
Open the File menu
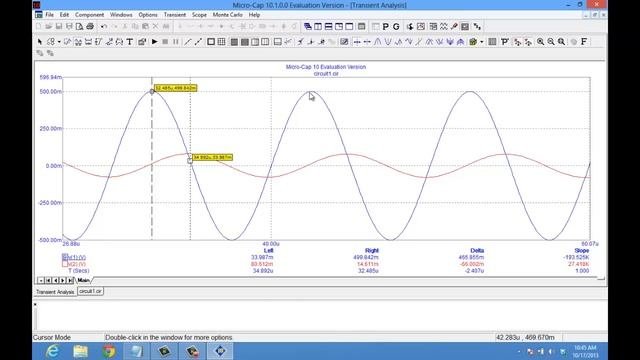pos(49,15)
